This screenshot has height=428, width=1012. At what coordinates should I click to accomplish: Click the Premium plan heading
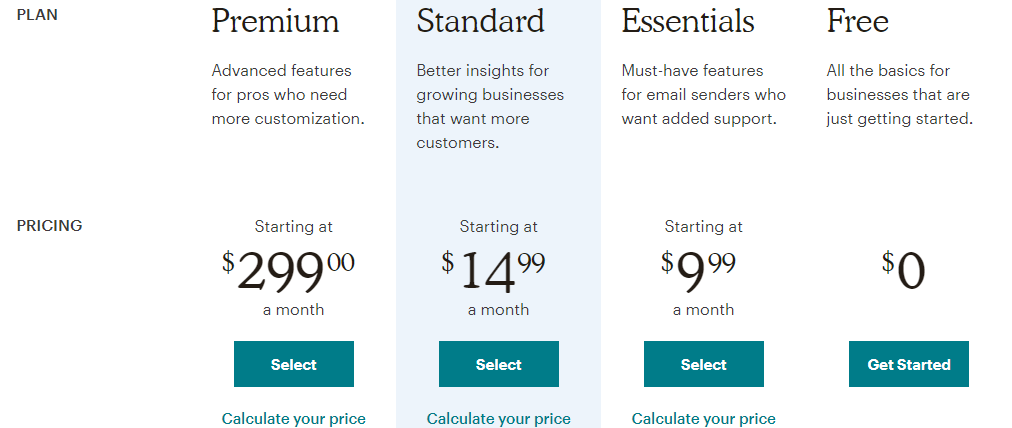pos(276,21)
